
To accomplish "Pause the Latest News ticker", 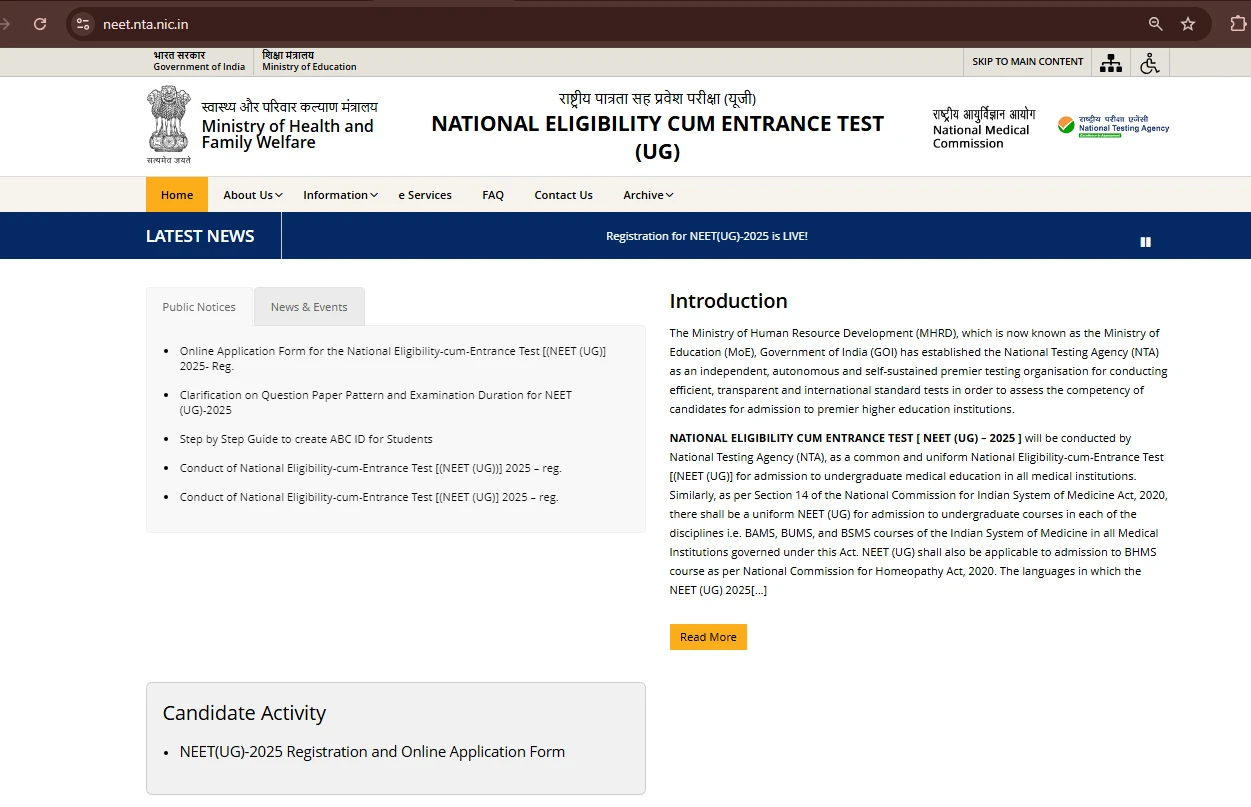I will (1145, 241).
